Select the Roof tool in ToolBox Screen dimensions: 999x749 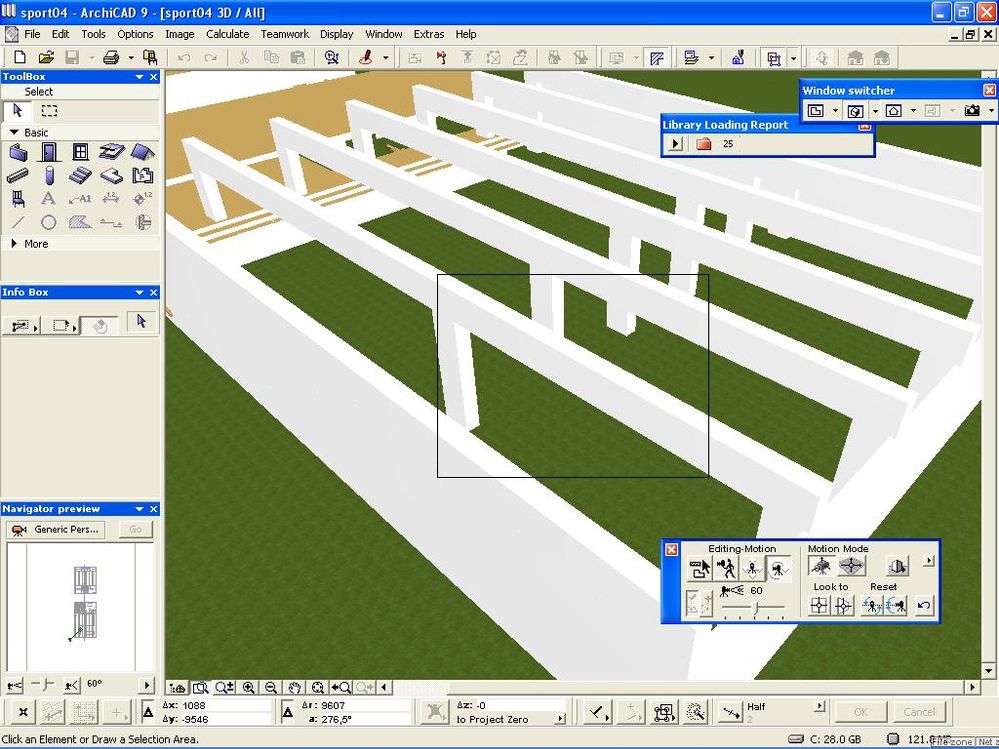tap(142, 152)
